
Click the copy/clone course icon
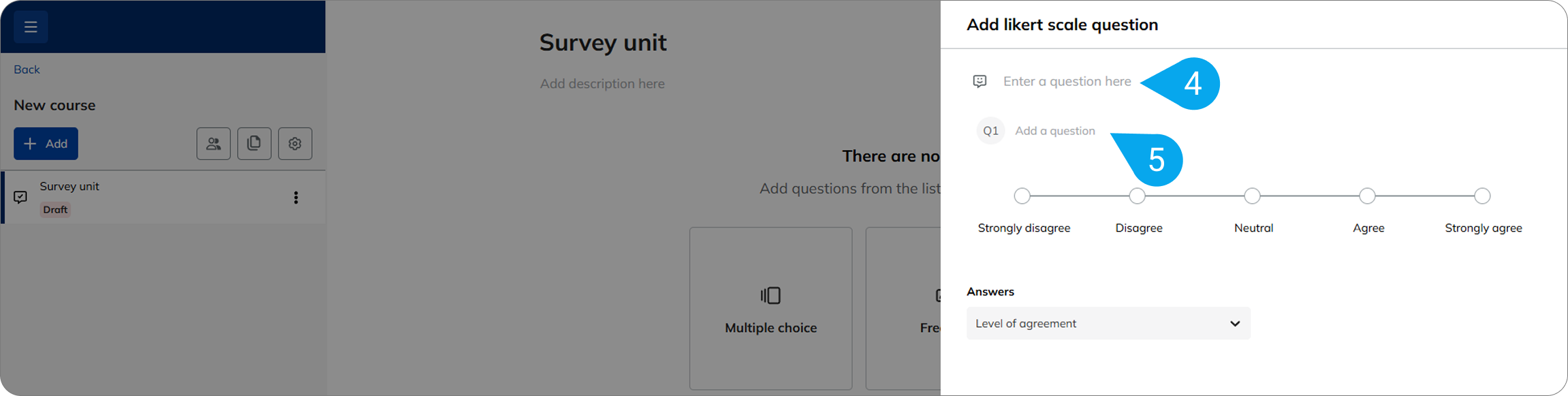click(x=254, y=144)
